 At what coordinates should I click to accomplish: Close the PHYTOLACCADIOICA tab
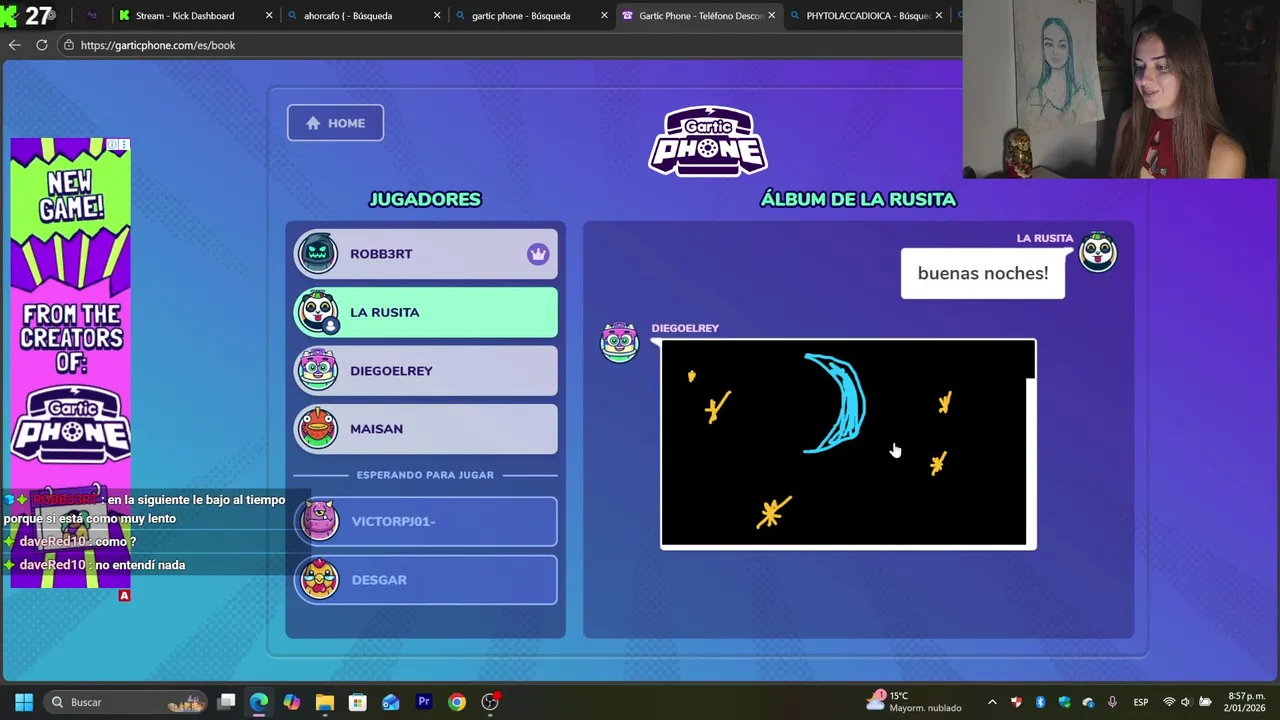point(939,15)
